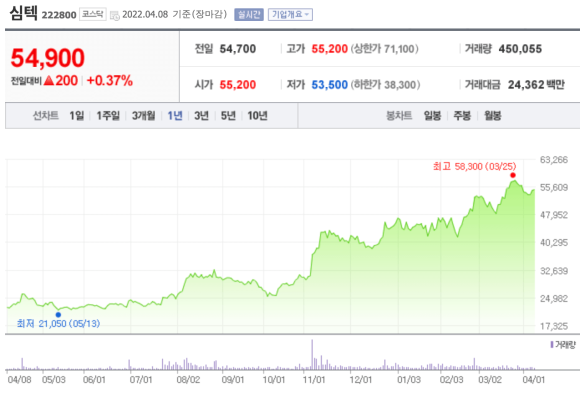Click the 11/01 date label on axis
The height and width of the screenshot is (393, 580).
(314, 380)
